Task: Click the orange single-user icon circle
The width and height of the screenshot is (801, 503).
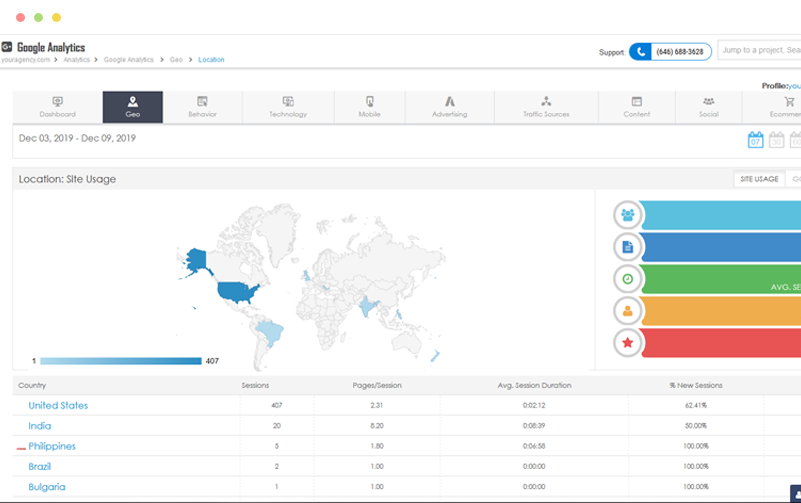Action: click(627, 310)
